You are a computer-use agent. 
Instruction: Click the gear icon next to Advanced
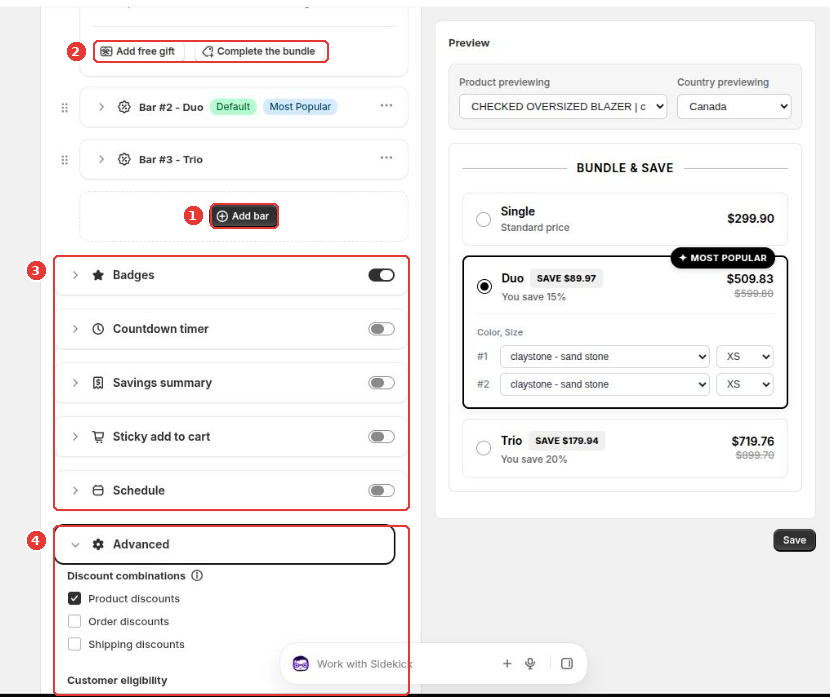click(98, 545)
